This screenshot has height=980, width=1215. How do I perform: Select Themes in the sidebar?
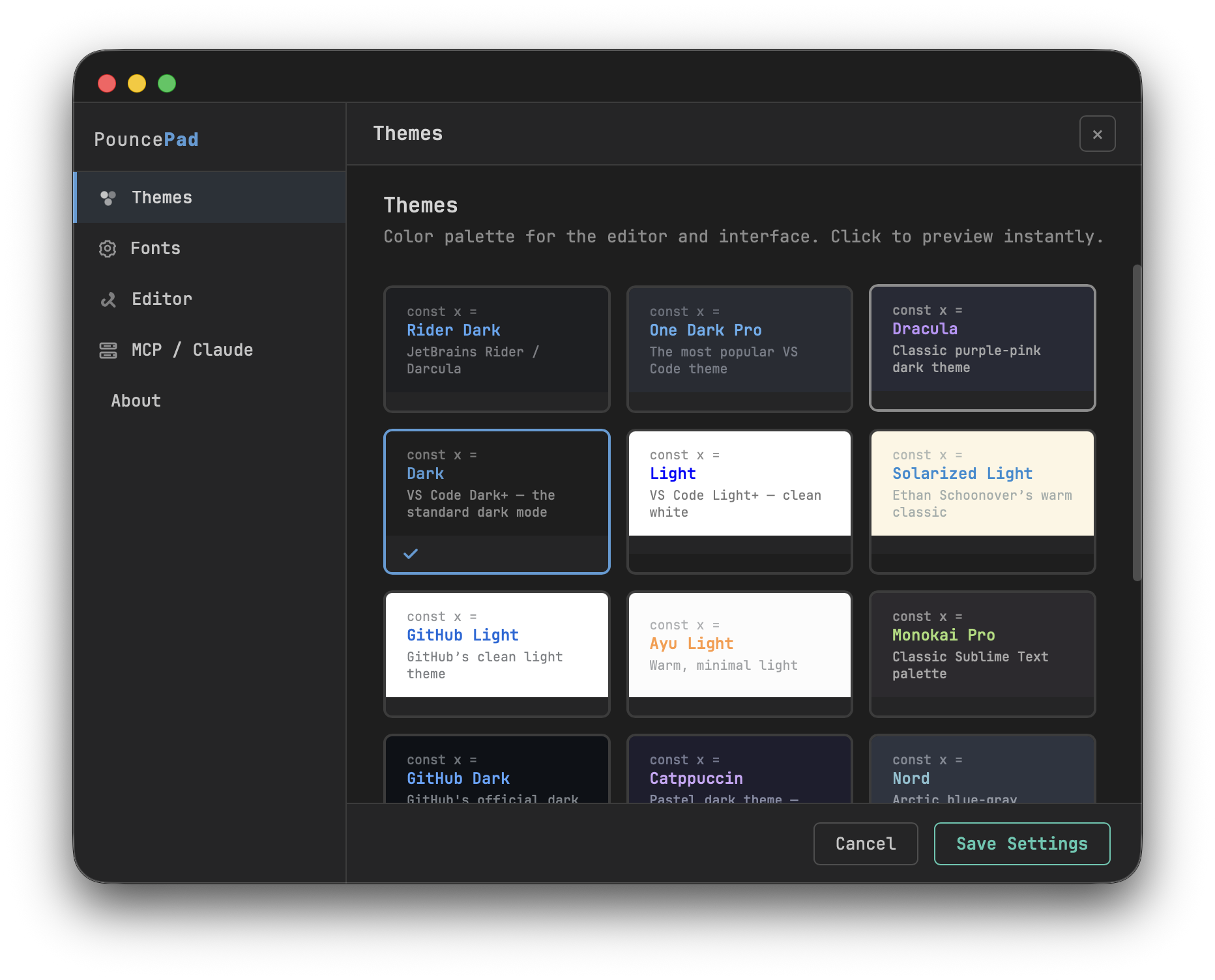(x=210, y=197)
